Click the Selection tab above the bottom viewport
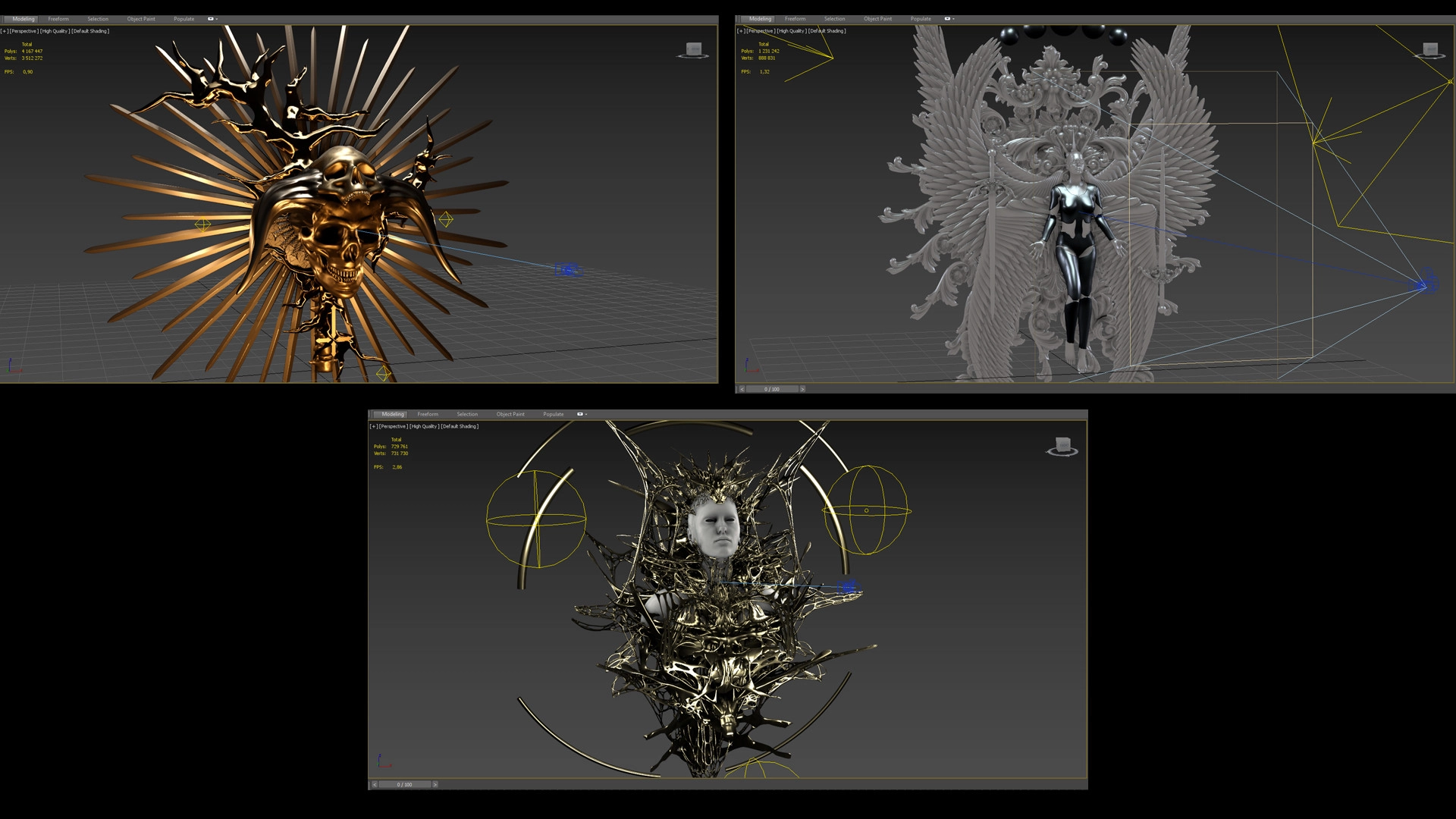The height and width of the screenshot is (819, 1456). click(x=467, y=414)
